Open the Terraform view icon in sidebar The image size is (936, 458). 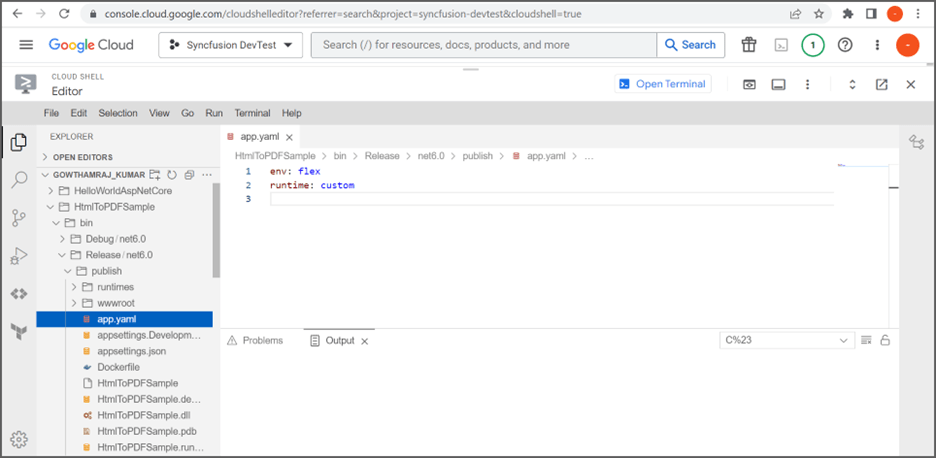[x=19, y=331]
